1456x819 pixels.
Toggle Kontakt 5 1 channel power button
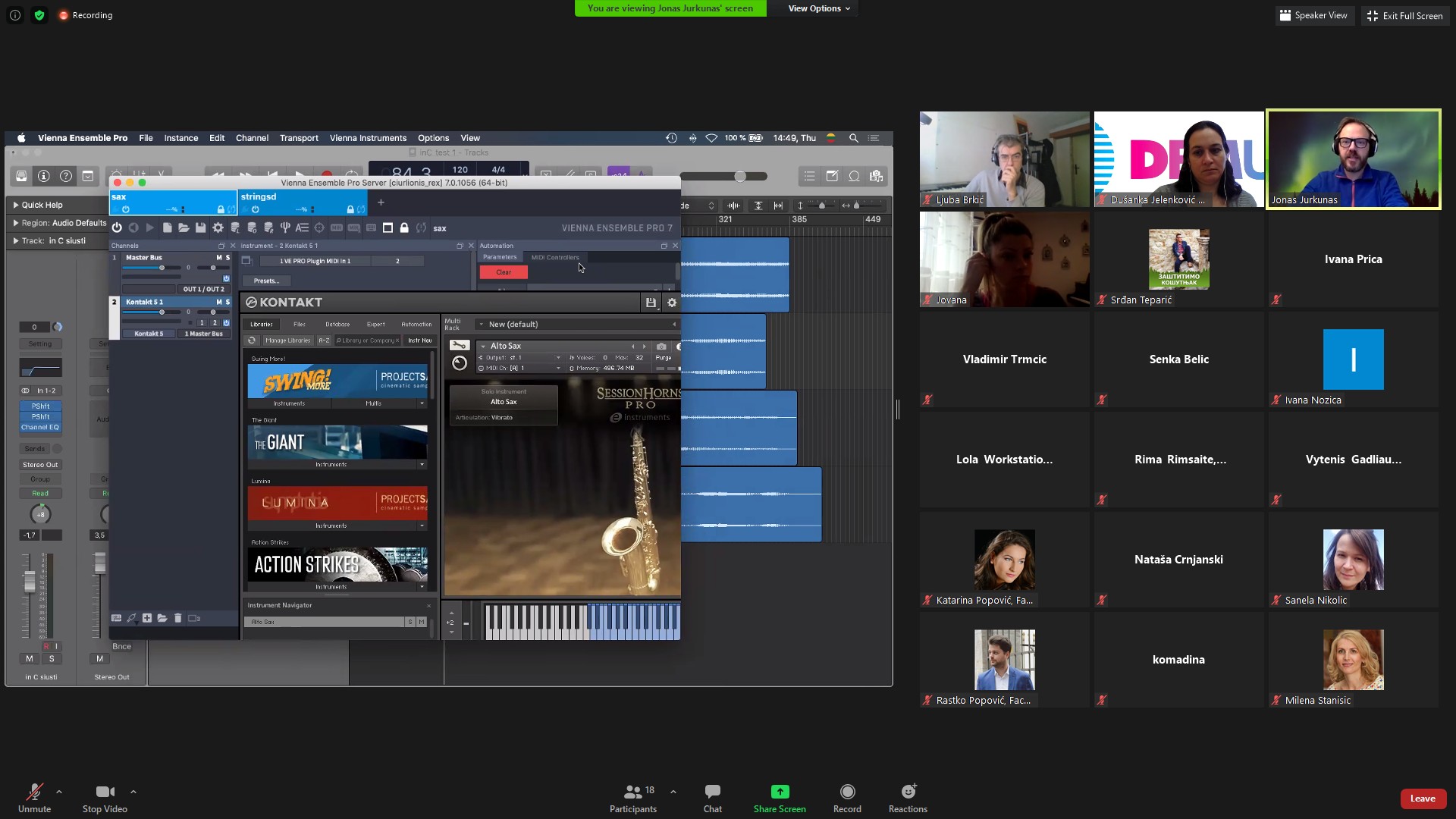point(226,322)
